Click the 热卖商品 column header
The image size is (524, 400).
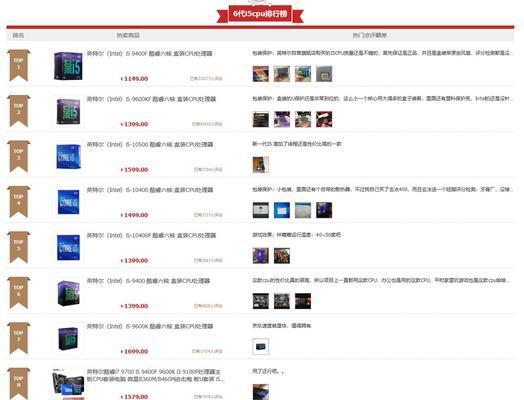pyautogui.click(x=128, y=35)
